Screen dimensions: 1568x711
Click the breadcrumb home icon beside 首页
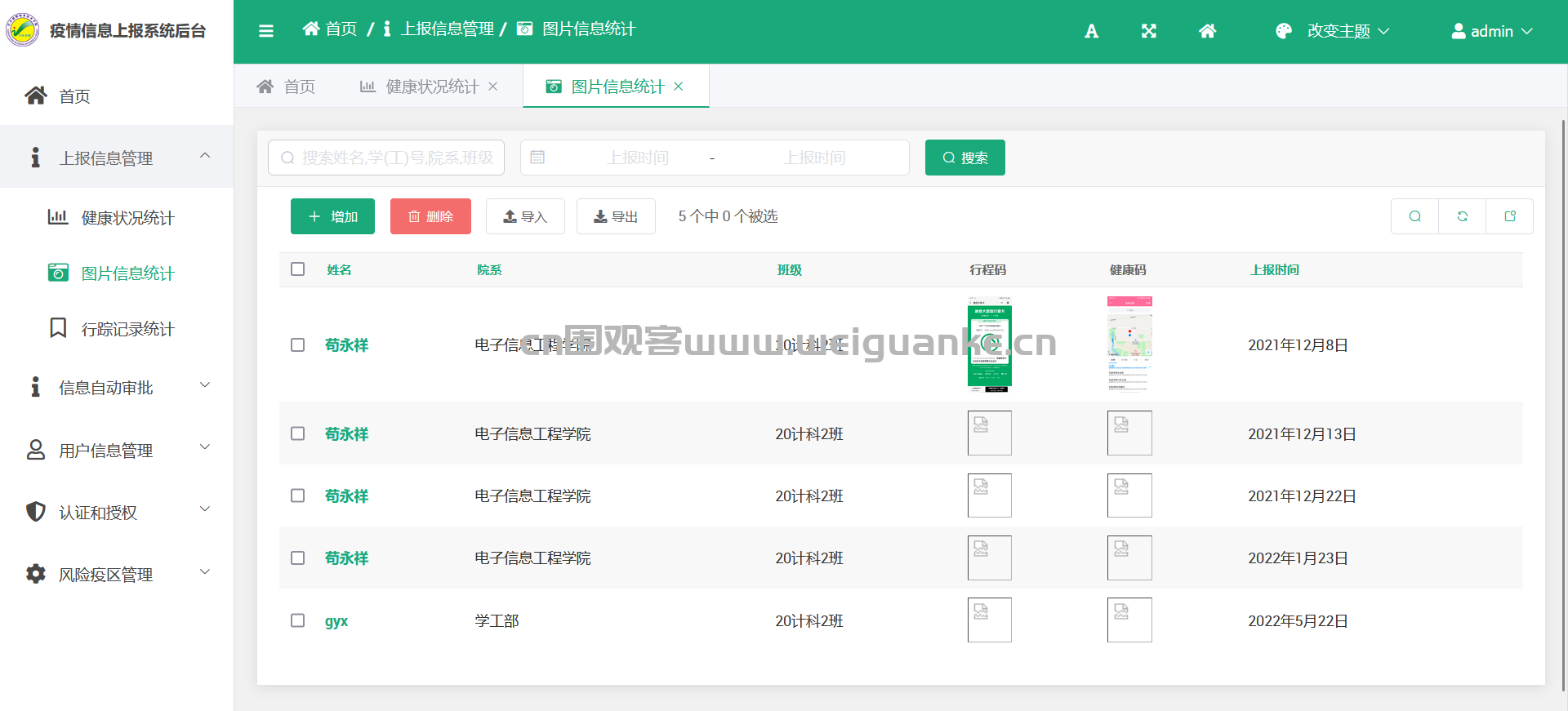pyautogui.click(x=310, y=29)
